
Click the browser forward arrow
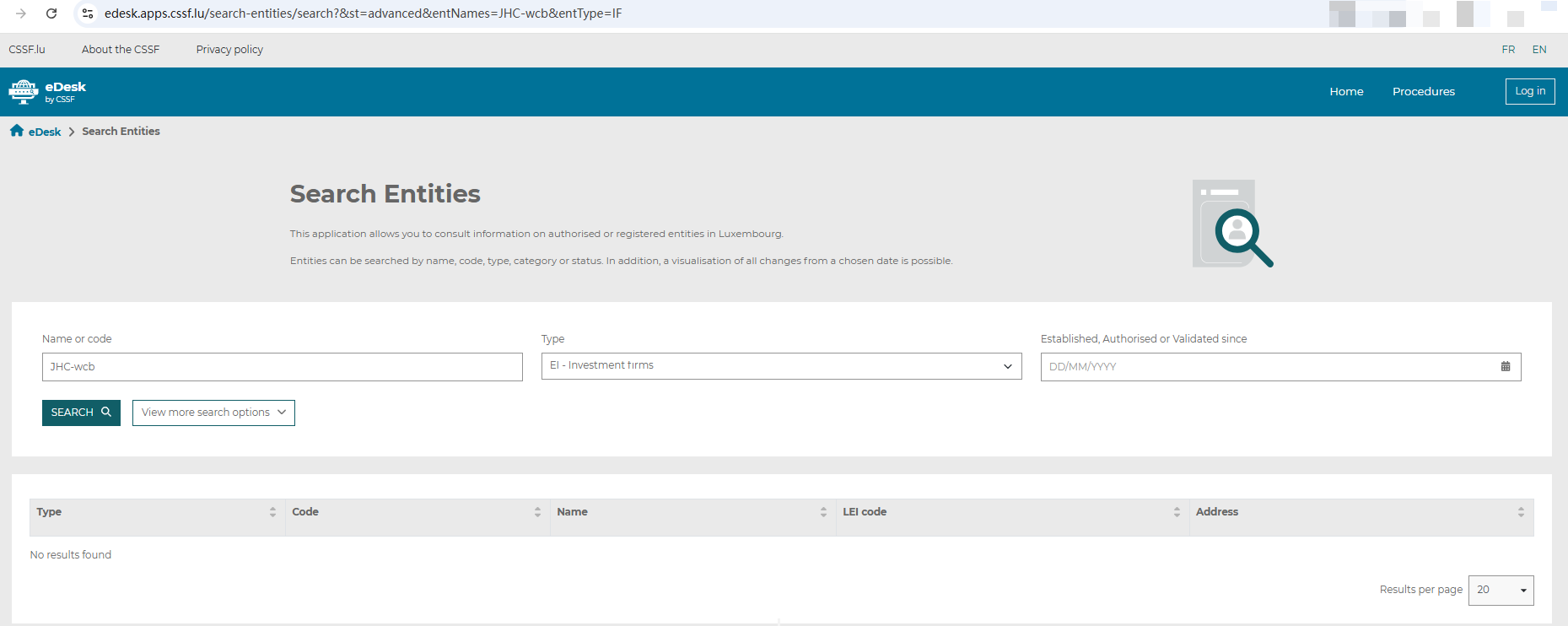click(21, 13)
